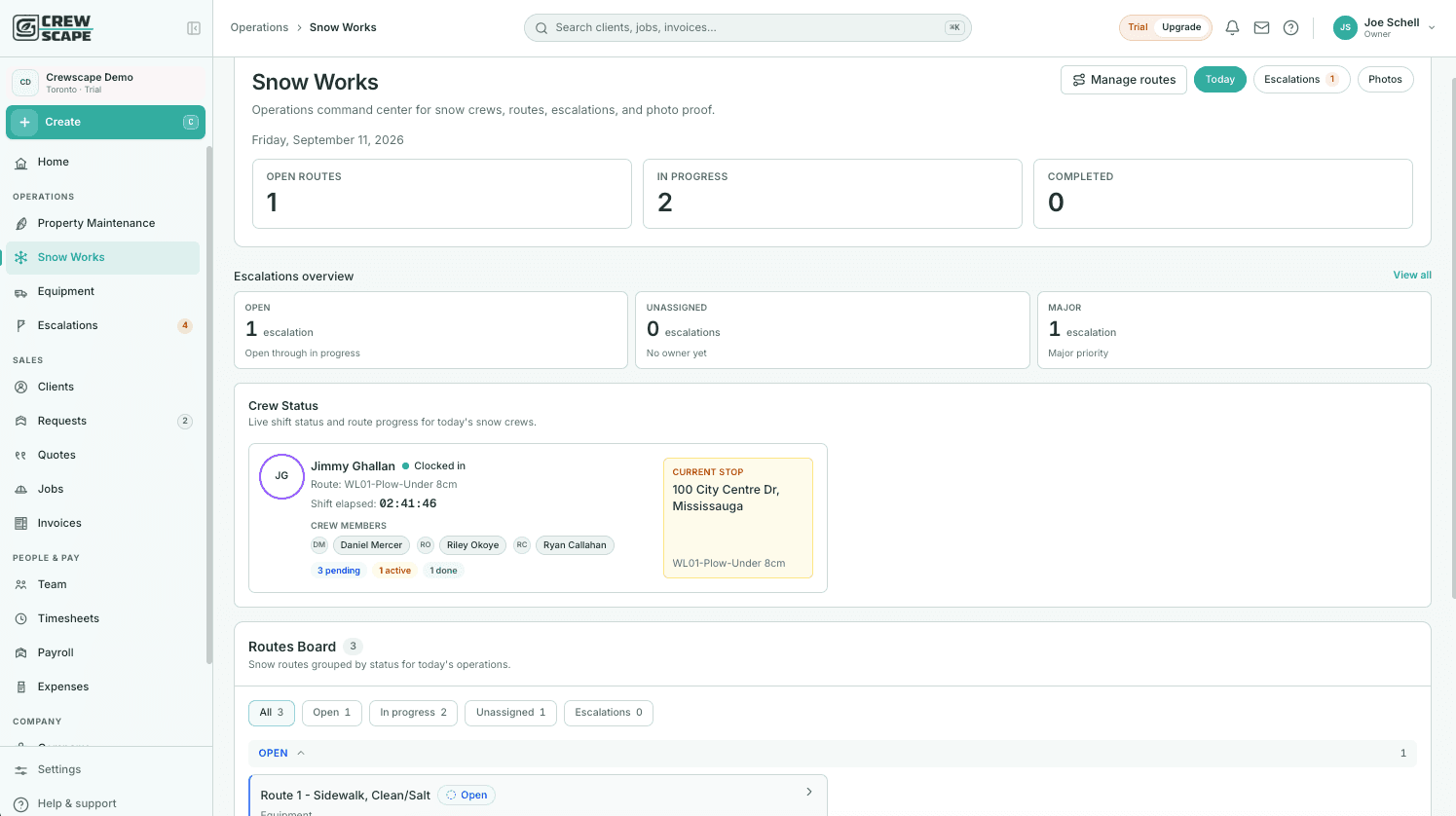The width and height of the screenshot is (1456, 816).
Task: Collapse the sidebar with the panel icon
Action: click(x=194, y=28)
